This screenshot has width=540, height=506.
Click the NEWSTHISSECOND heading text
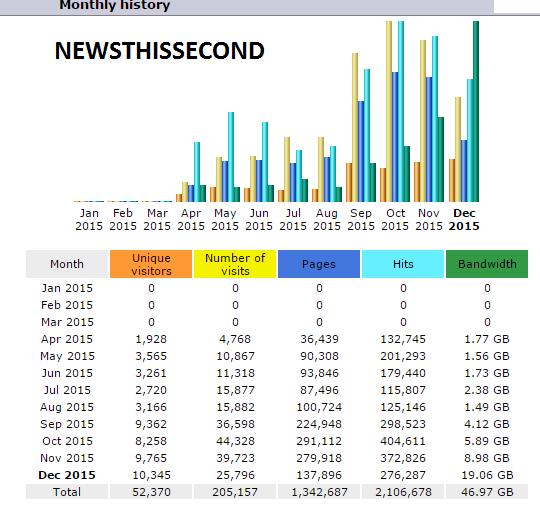tap(159, 51)
